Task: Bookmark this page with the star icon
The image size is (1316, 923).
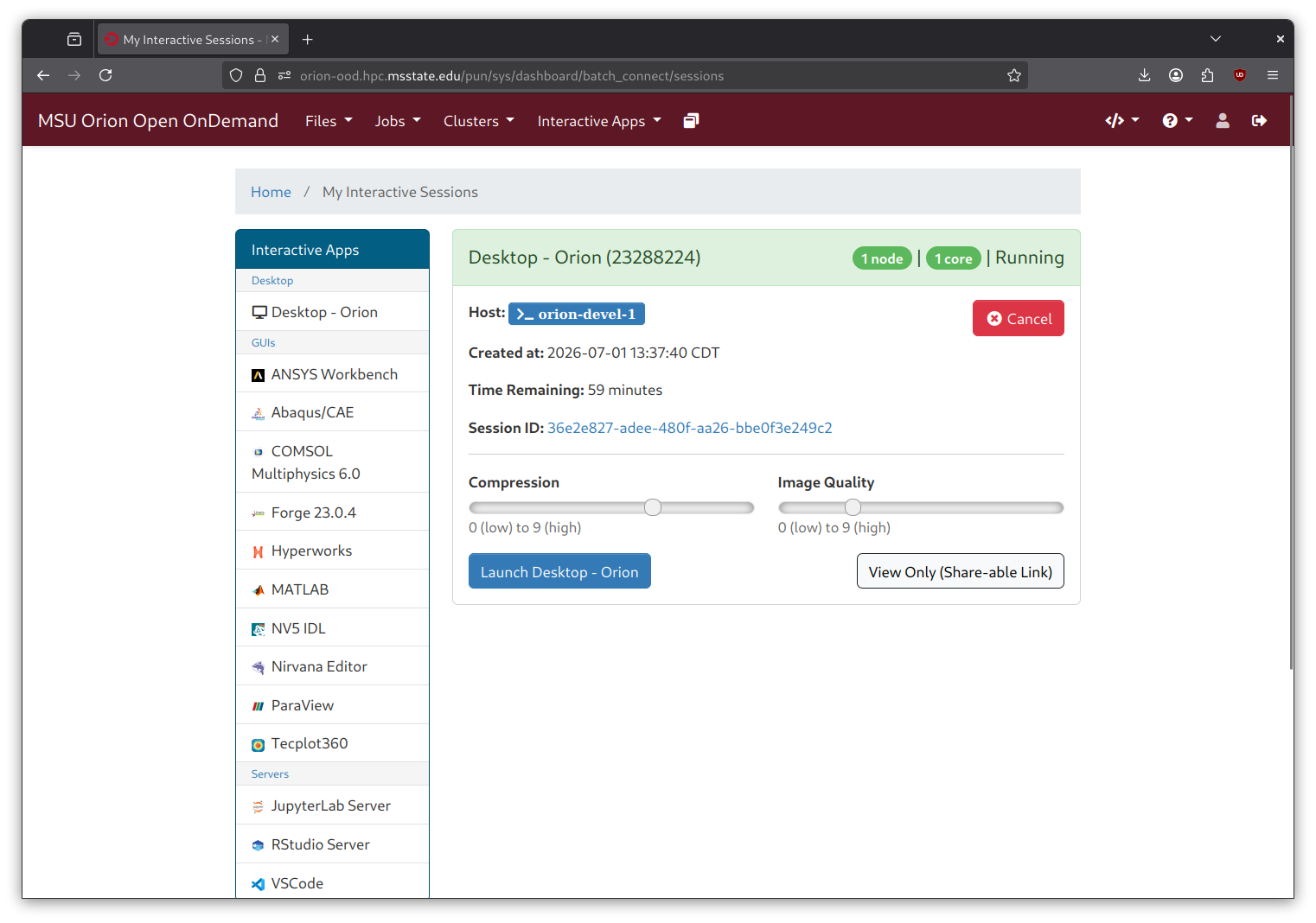Action: click(1014, 75)
